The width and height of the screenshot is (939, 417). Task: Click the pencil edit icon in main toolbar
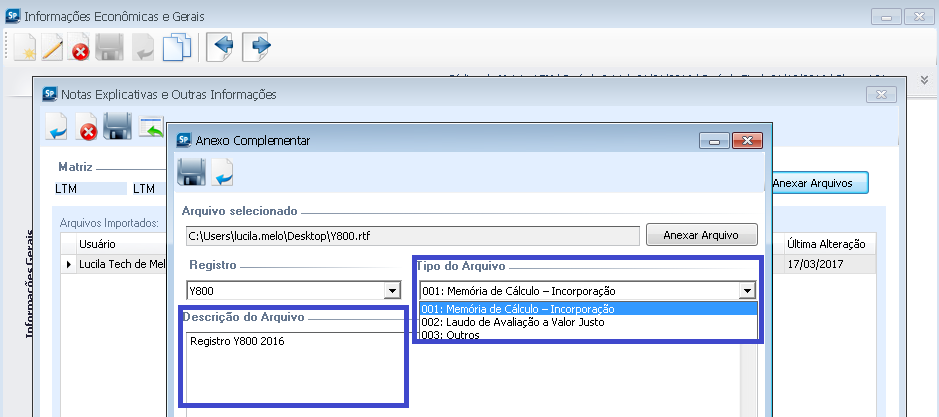tap(52, 47)
